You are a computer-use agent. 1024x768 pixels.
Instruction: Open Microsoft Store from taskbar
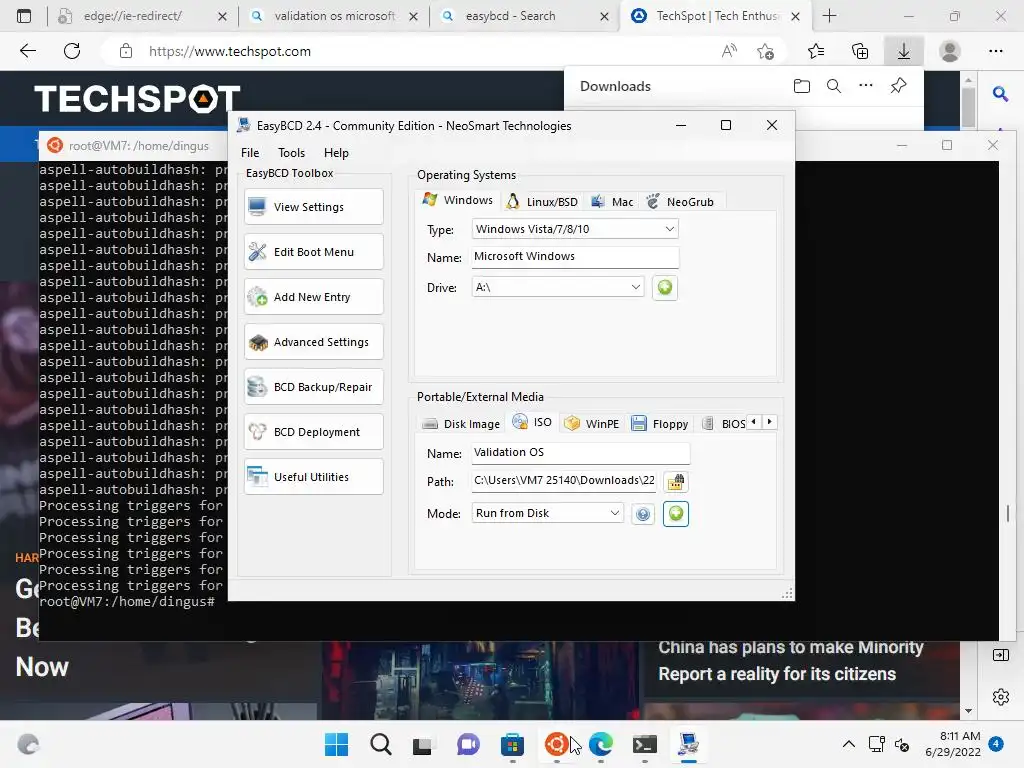click(x=512, y=744)
